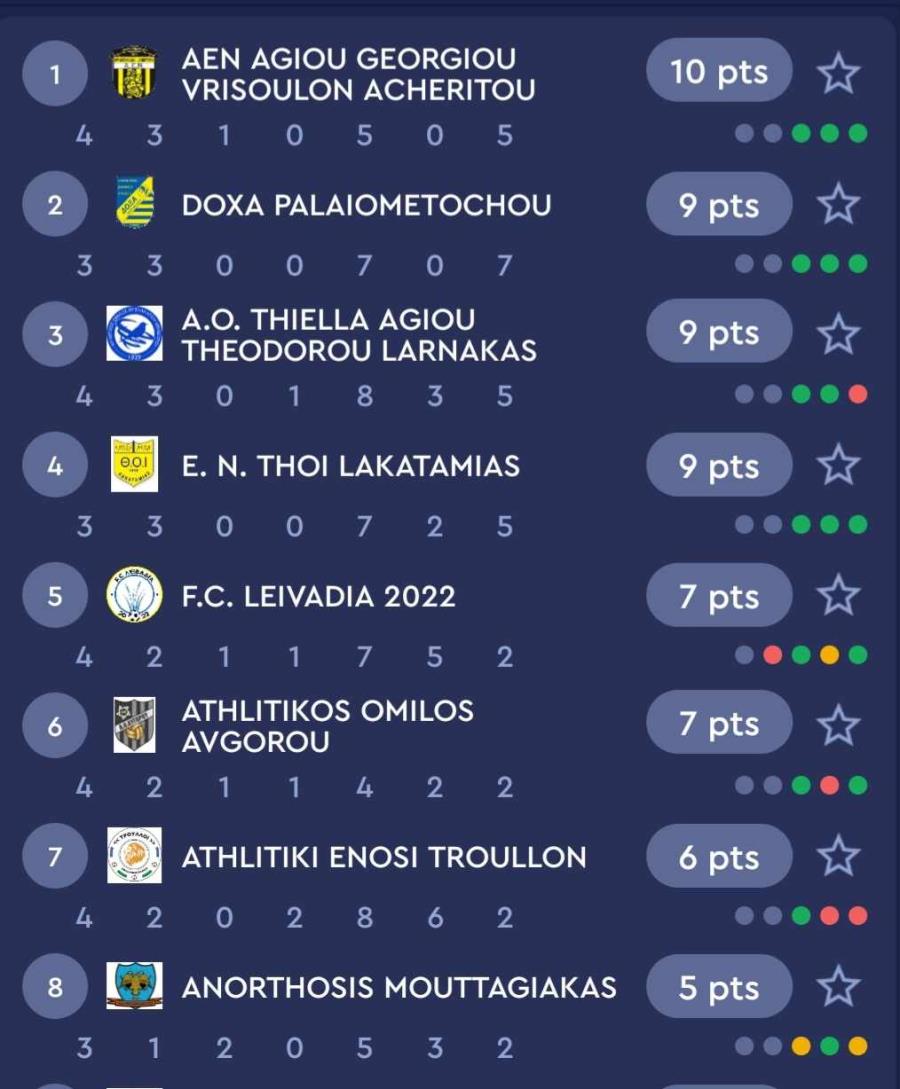Select Athlitikos Omilos Avgorou striped crest
This screenshot has height=1089, width=900.
135,725
